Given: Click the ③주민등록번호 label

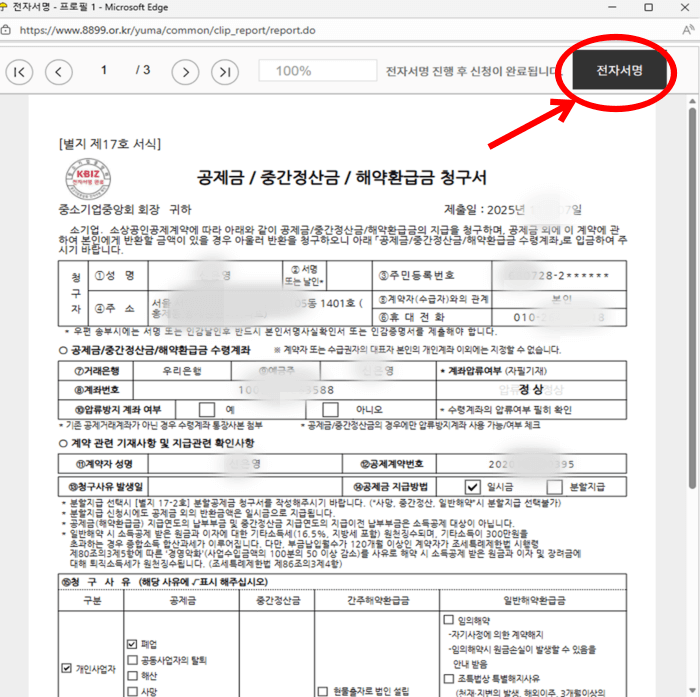Looking at the screenshot, I should (x=417, y=275).
